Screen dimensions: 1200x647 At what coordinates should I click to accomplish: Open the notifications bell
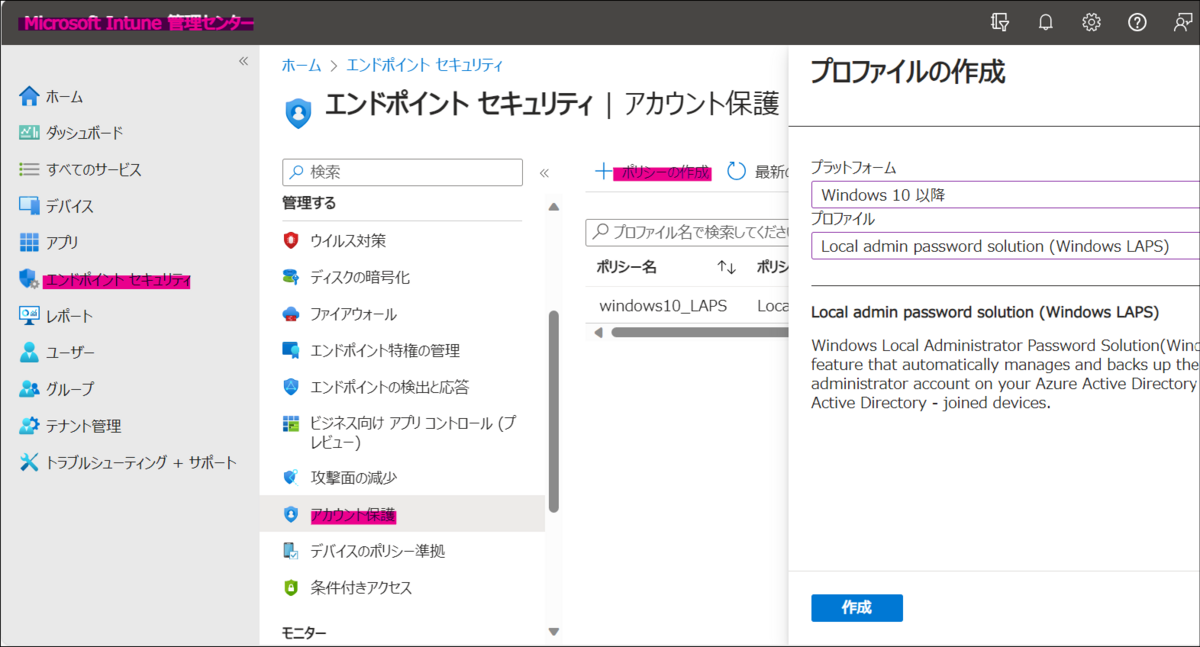1046,21
